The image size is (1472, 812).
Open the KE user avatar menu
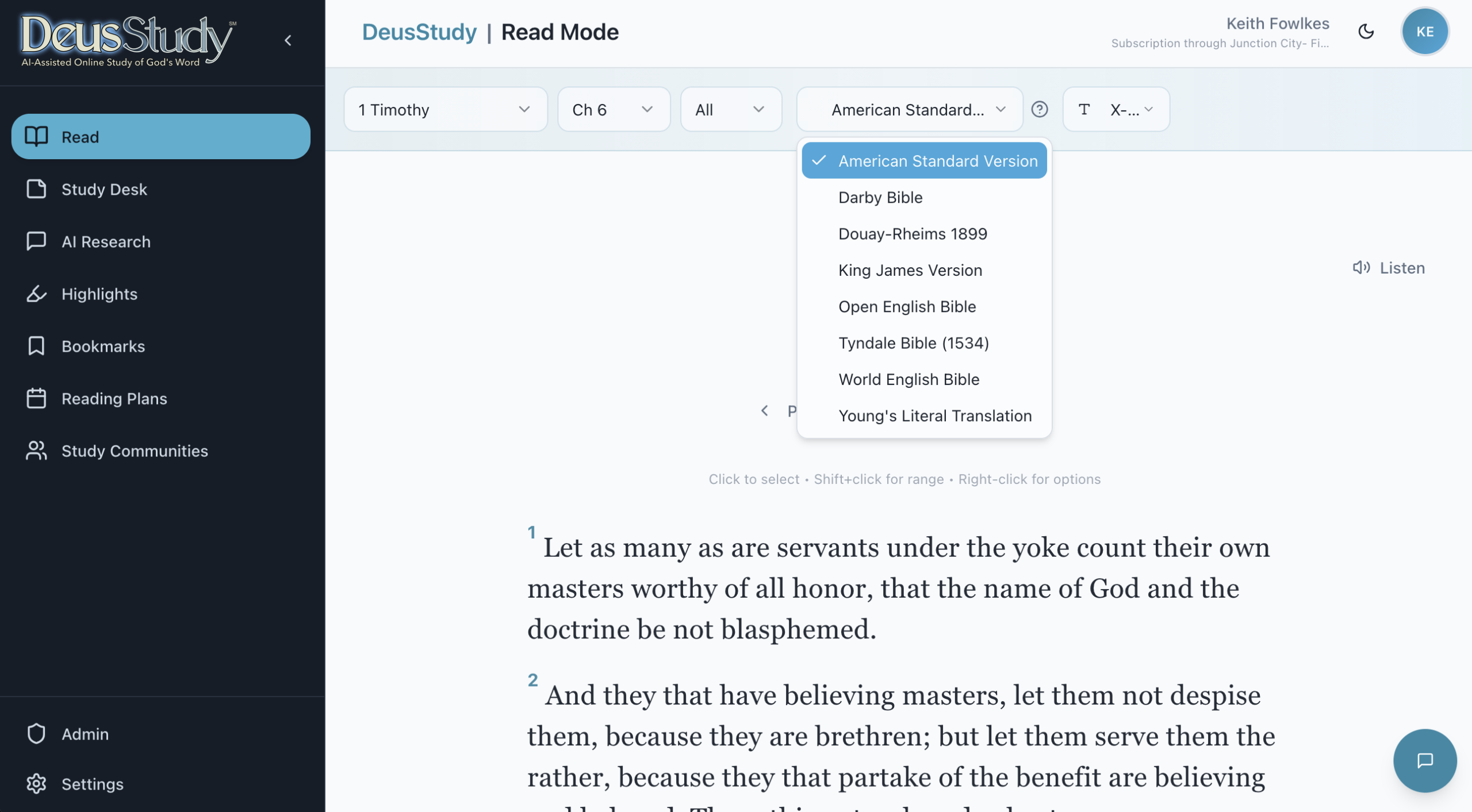click(x=1424, y=32)
